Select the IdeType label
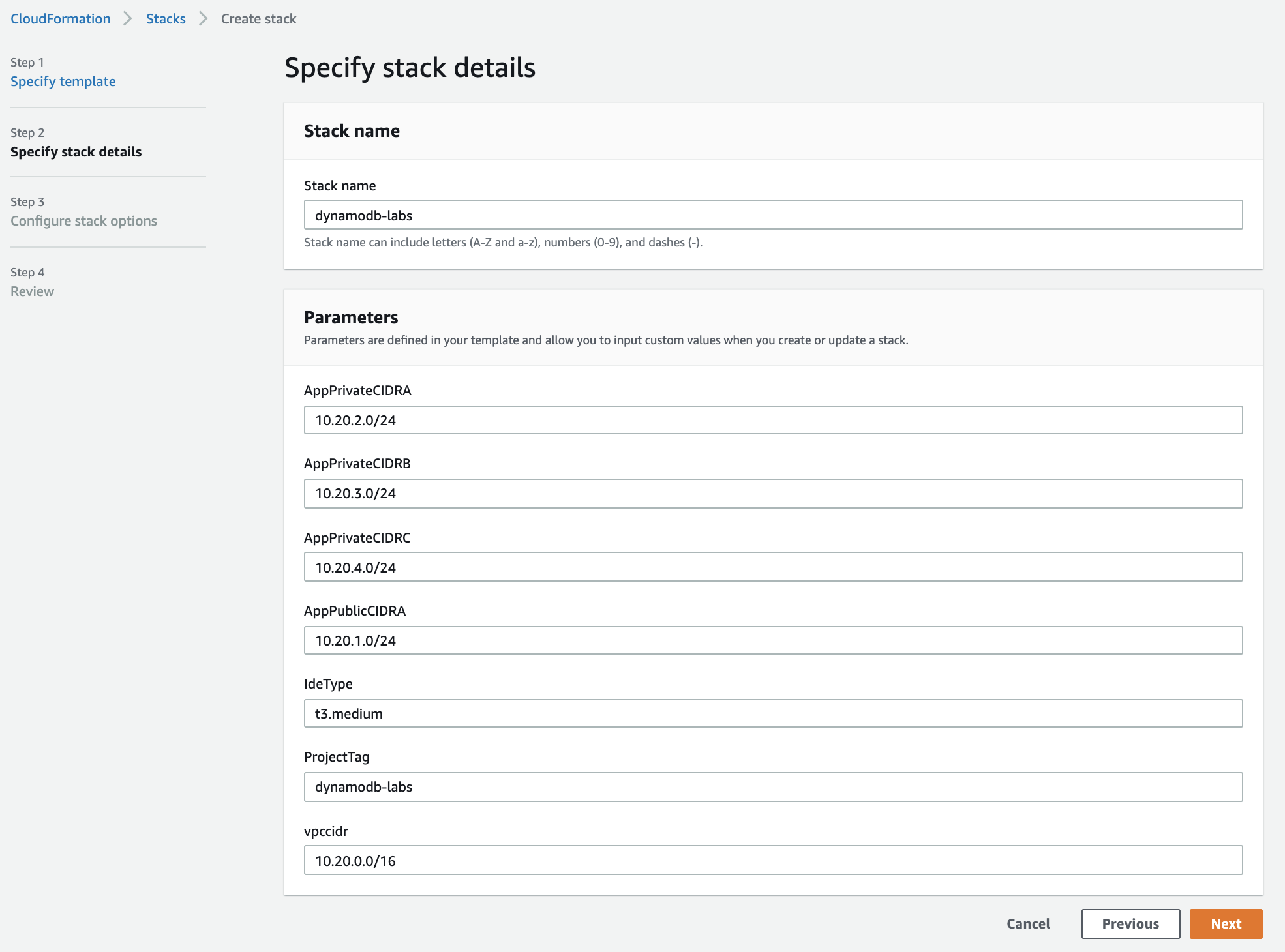Image resolution: width=1285 pixels, height=952 pixels. coord(328,684)
